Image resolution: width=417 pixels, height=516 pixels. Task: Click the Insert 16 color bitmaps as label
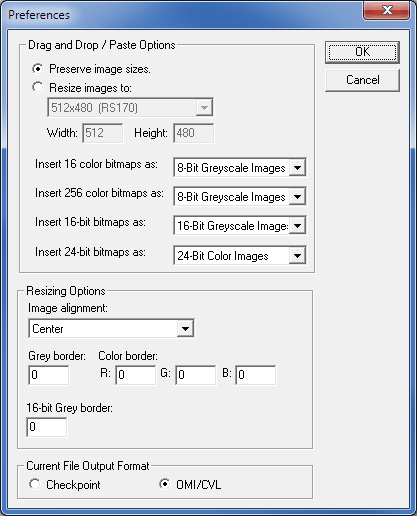pos(96,164)
